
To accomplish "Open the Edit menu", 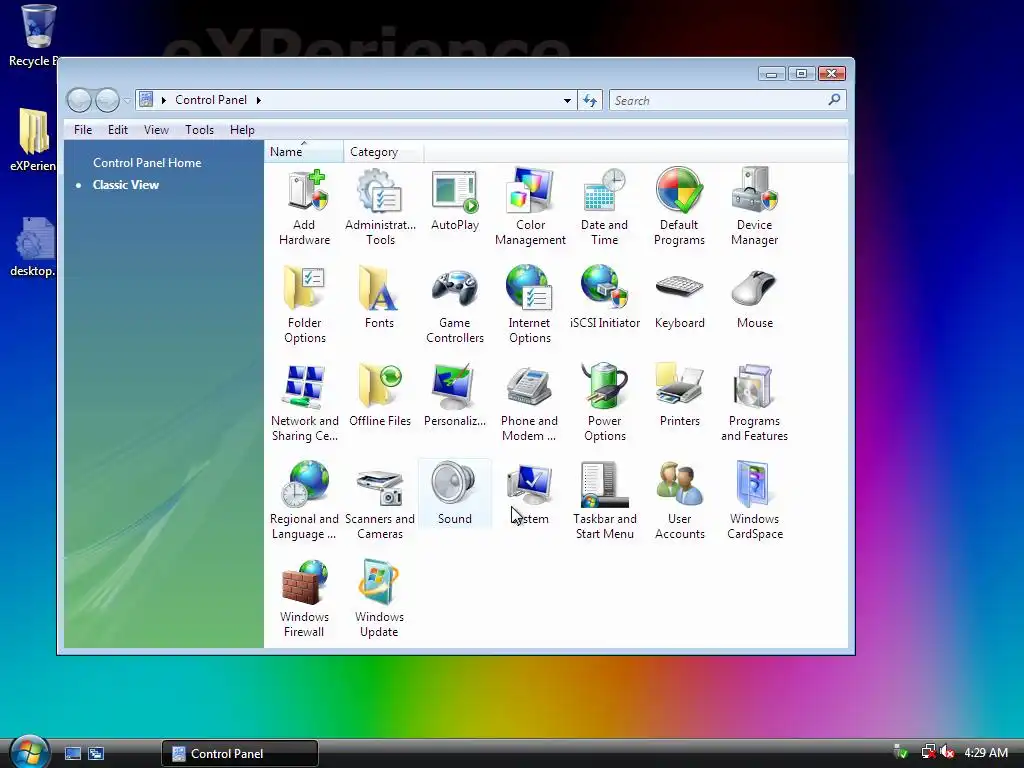I will tap(118, 130).
